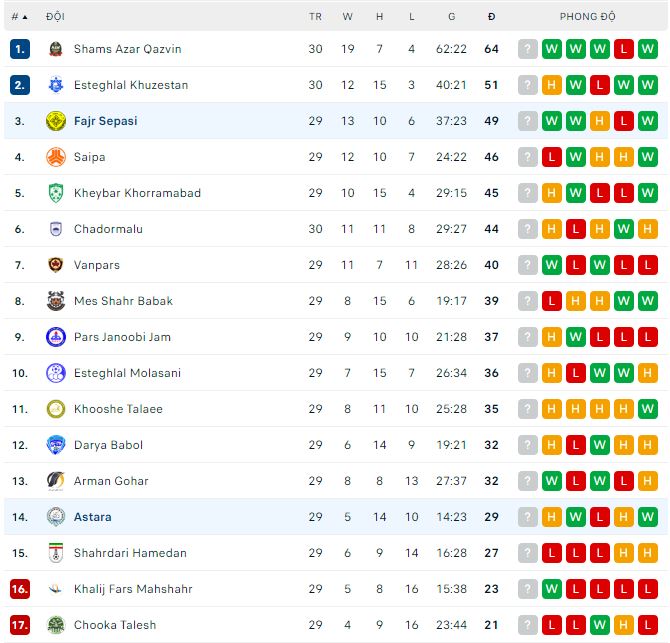Viewport: 670px width, 643px height.
Task: Click the Pars Janoobi Jam badge
Action: 56,337
